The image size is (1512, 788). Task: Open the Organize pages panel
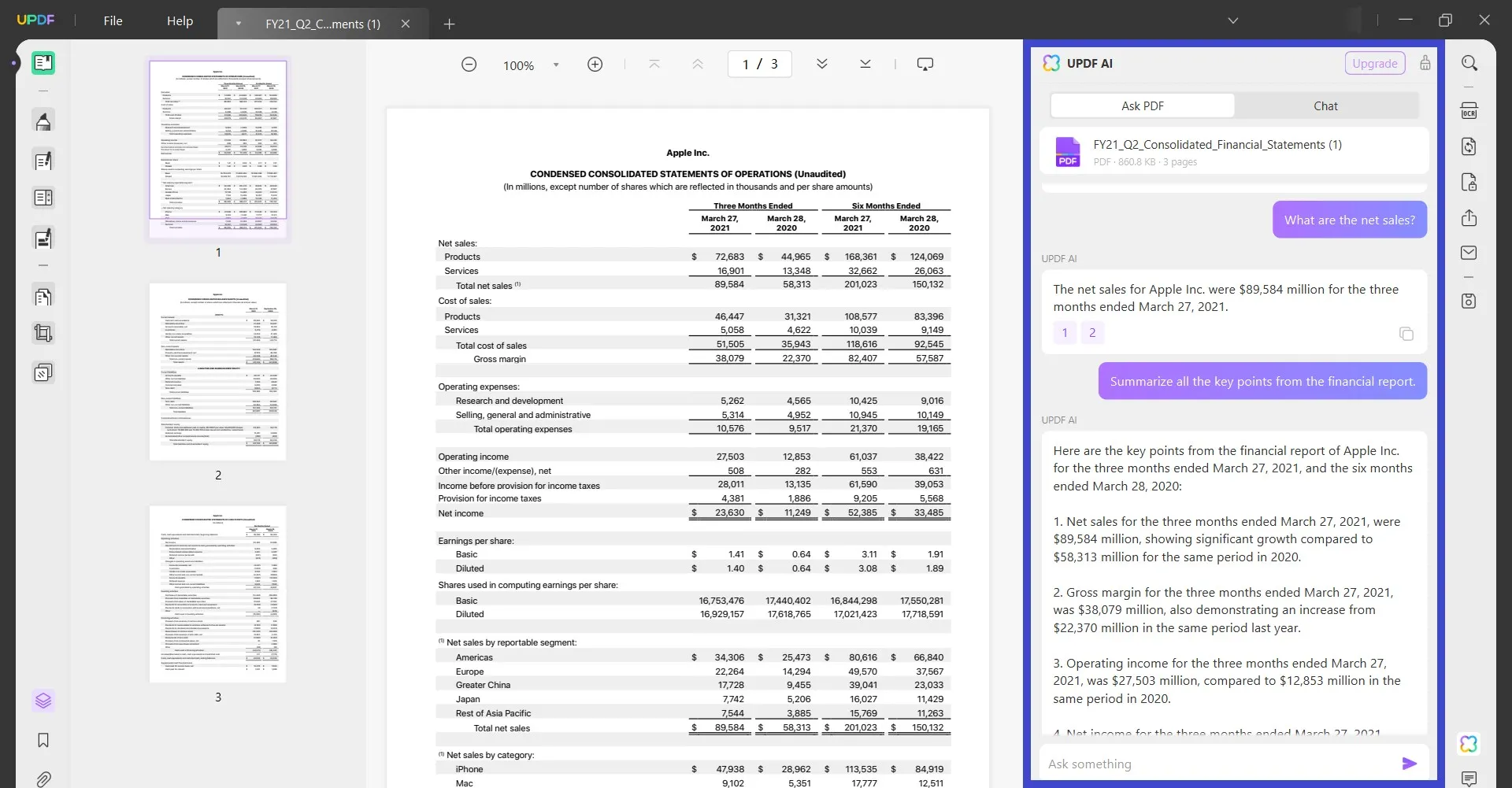click(43, 297)
